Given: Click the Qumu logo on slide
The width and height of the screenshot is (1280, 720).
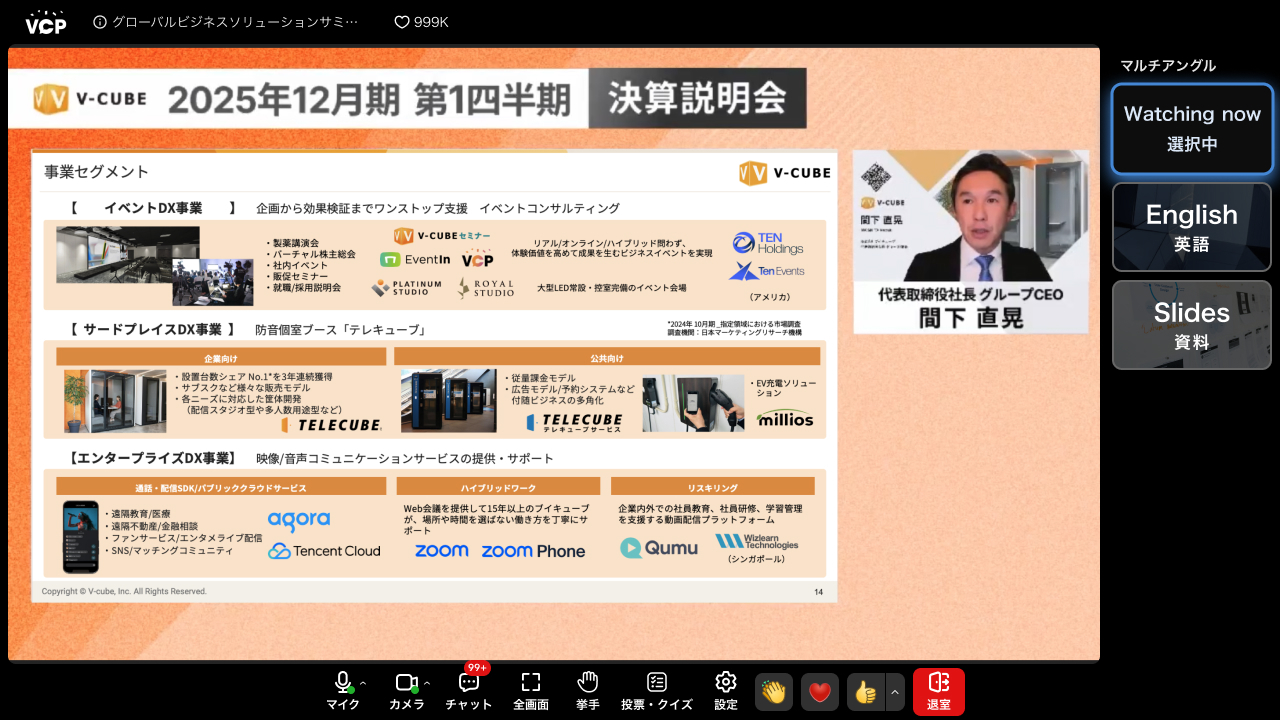Looking at the screenshot, I should pos(659,548).
